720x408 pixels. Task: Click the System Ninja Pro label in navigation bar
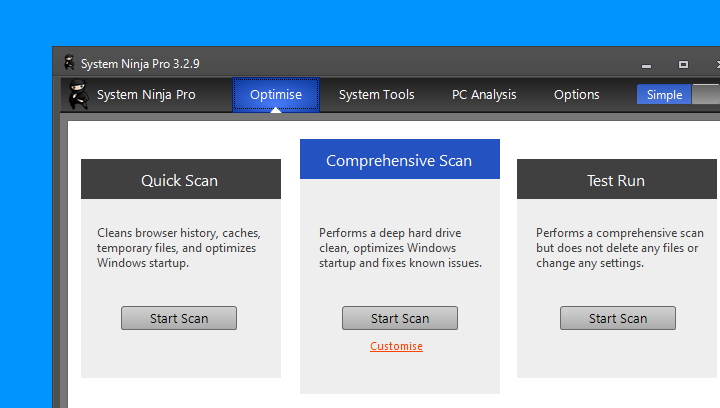[x=146, y=95]
